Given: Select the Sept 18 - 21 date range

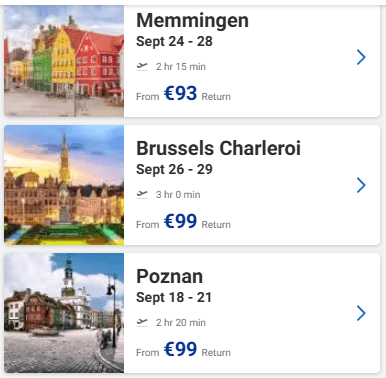Looking at the screenshot, I should (174, 298).
